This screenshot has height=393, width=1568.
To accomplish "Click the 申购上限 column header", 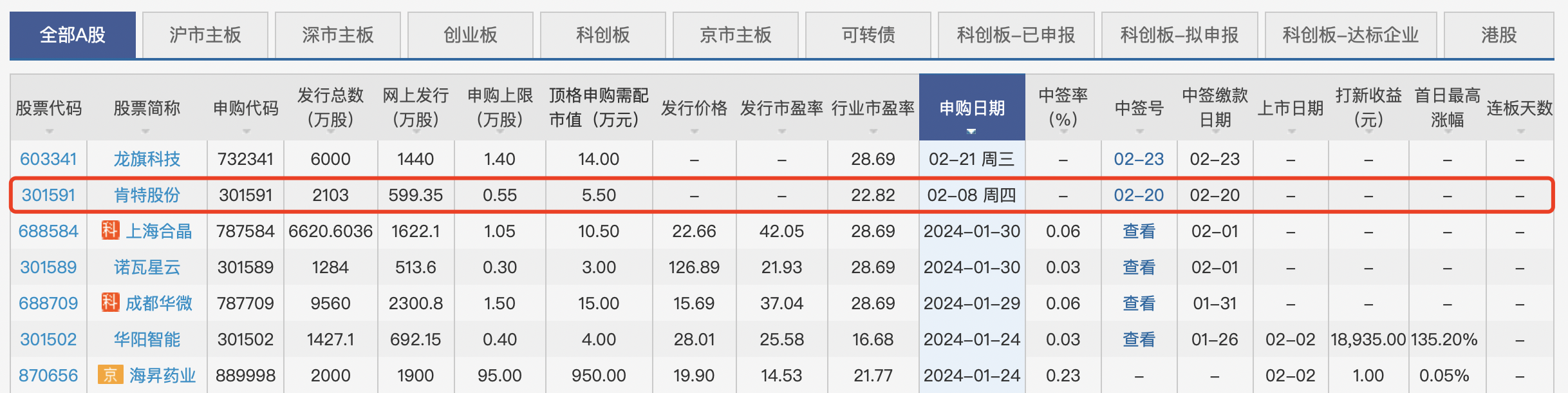I will [x=499, y=107].
